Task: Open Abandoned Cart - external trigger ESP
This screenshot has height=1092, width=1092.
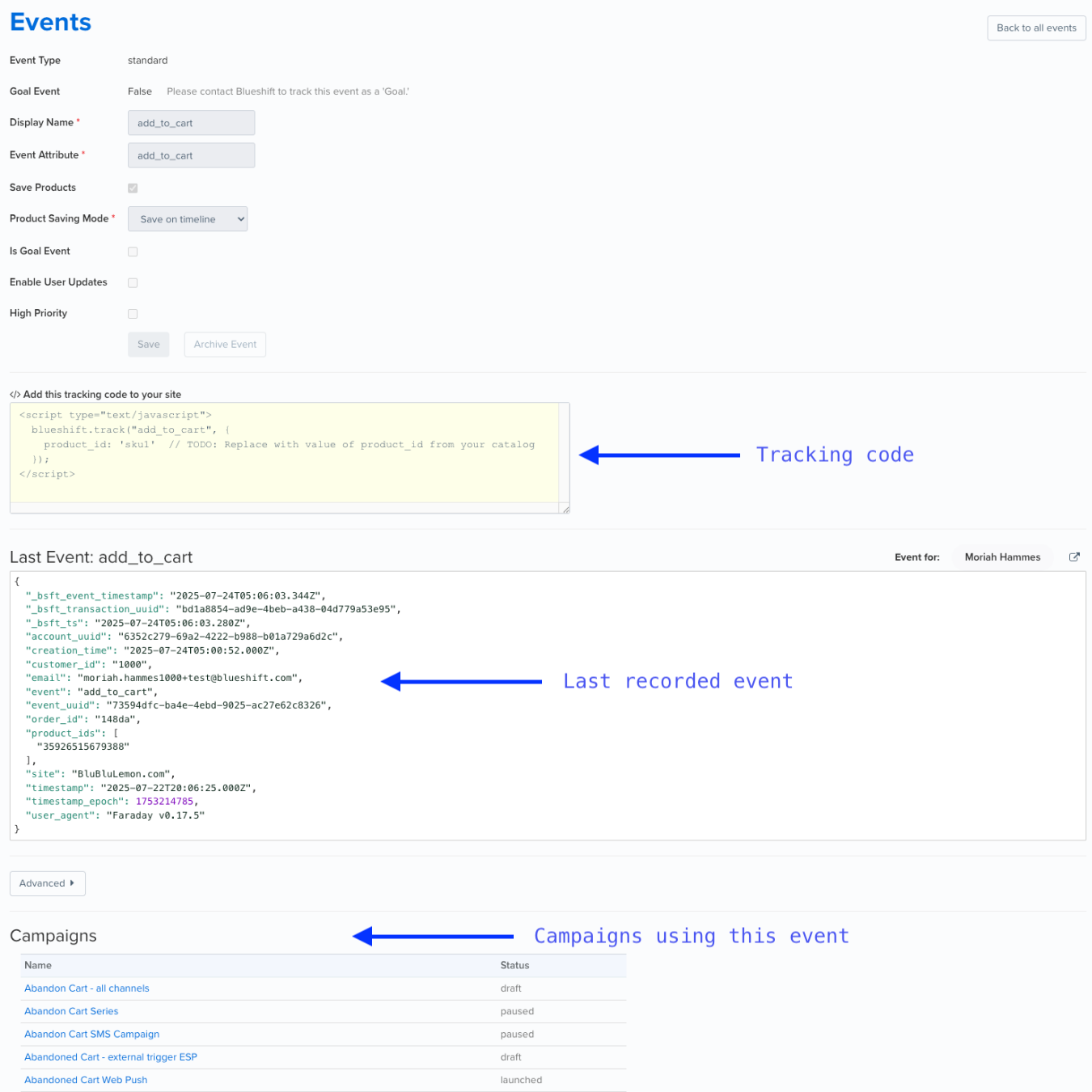Action: pyautogui.click(x=111, y=1057)
